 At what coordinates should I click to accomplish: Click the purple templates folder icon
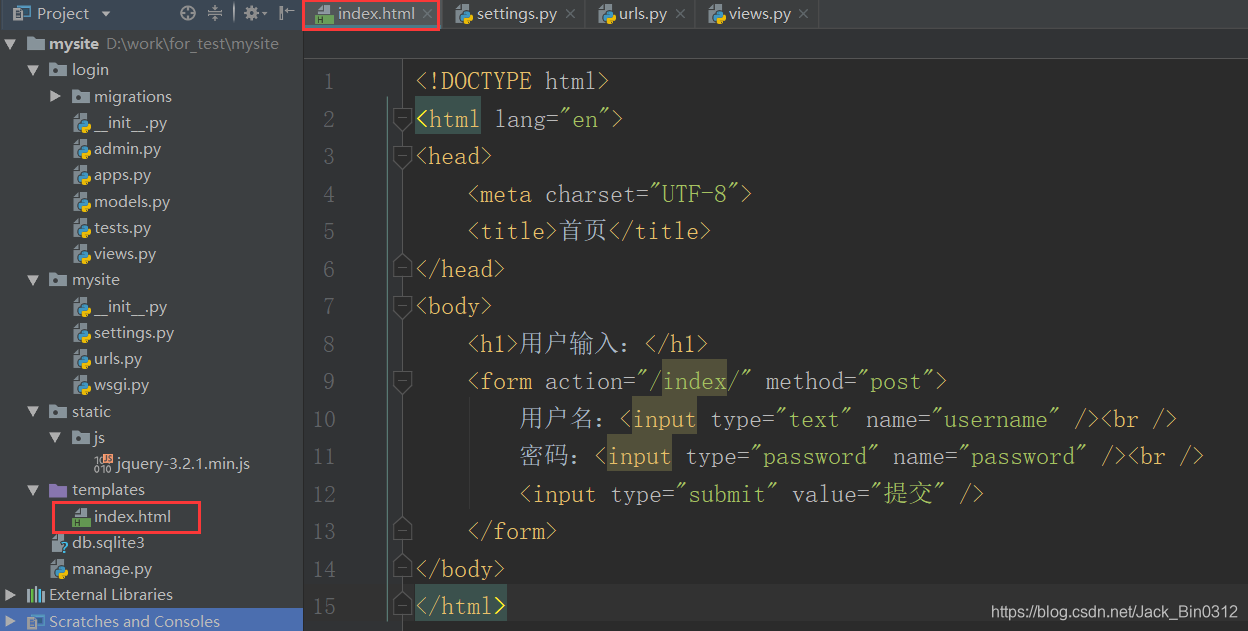coord(59,490)
